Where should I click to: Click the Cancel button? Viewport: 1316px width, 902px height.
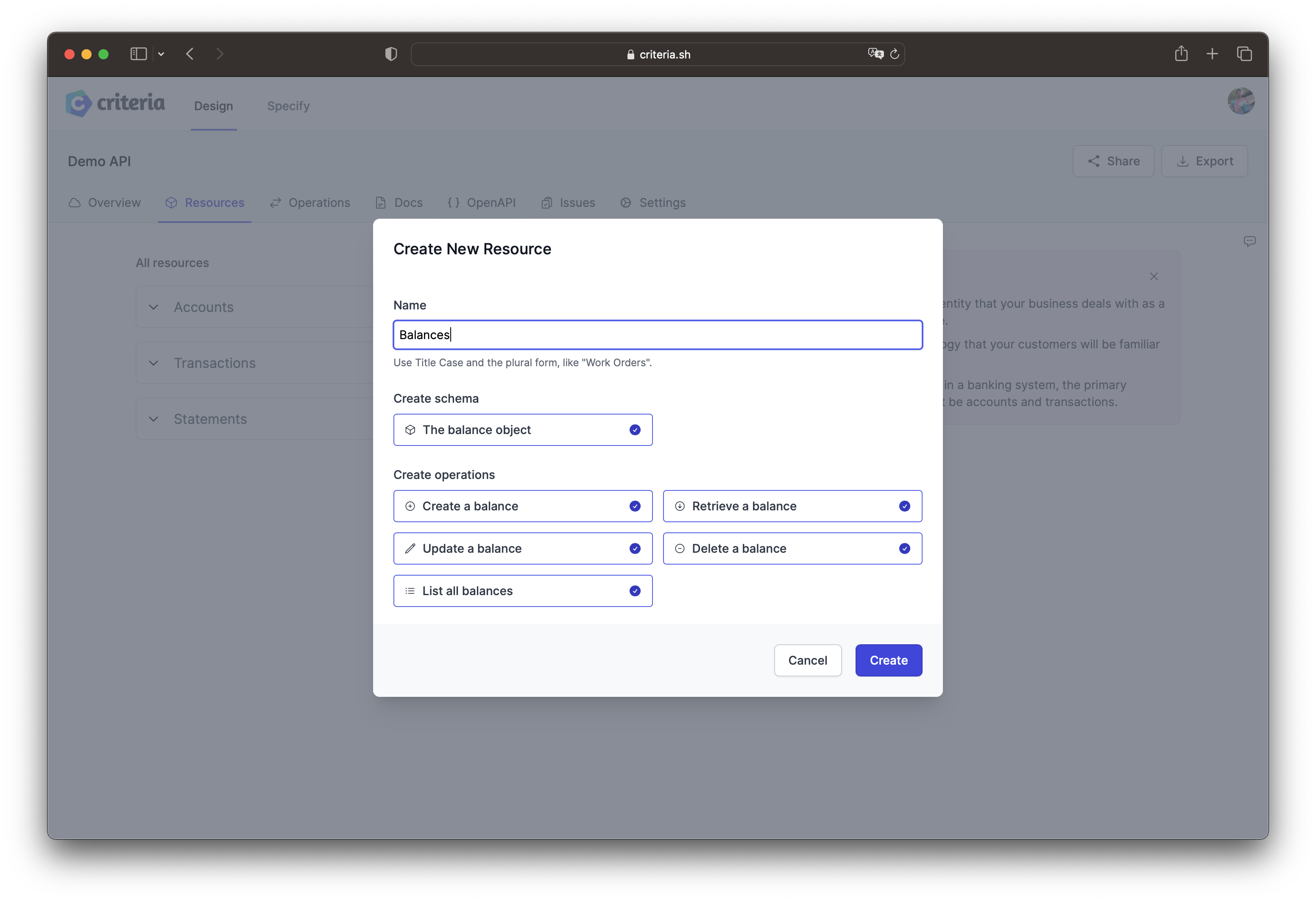tap(808, 660)
